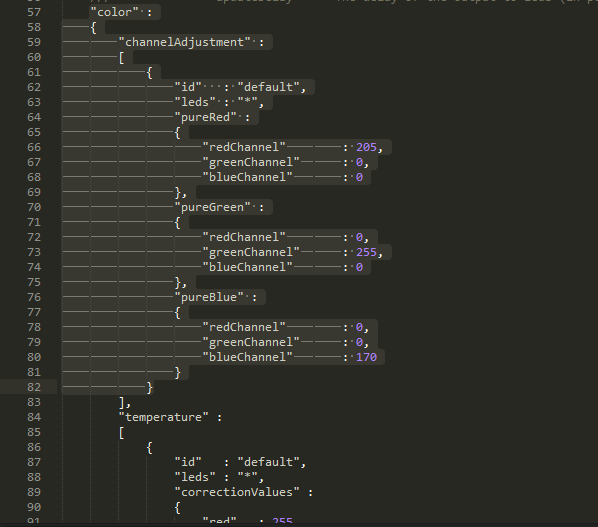Click the opening brace on line 65
The width and height of the screenshot is (598, 527).
tap(178, 132)
